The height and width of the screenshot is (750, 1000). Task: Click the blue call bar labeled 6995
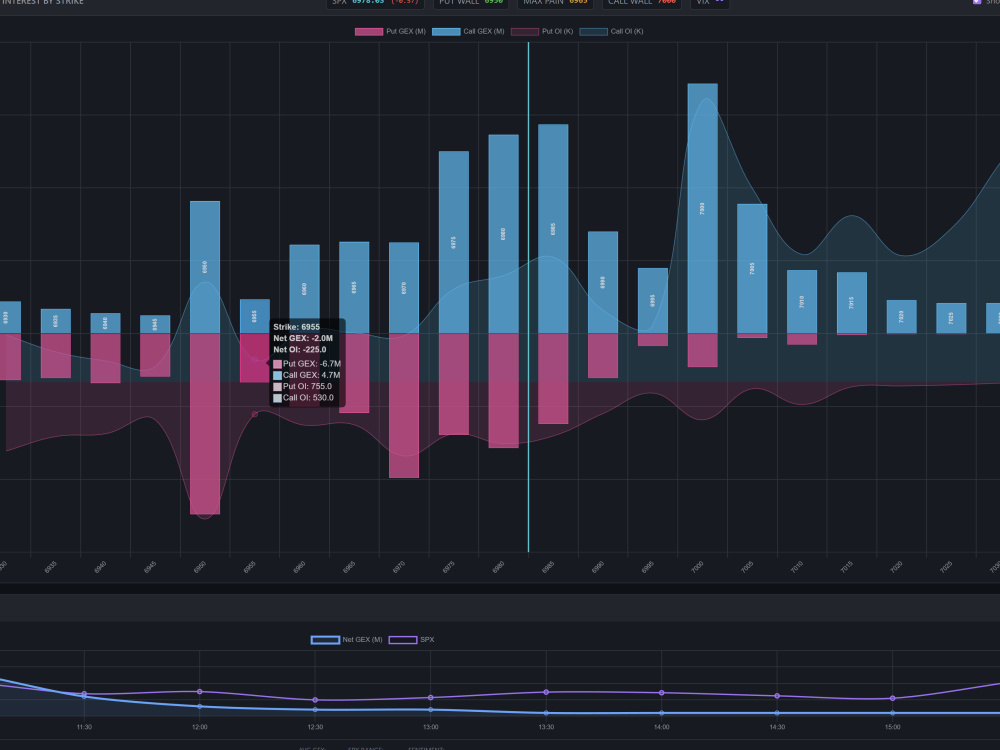[652, 300]
